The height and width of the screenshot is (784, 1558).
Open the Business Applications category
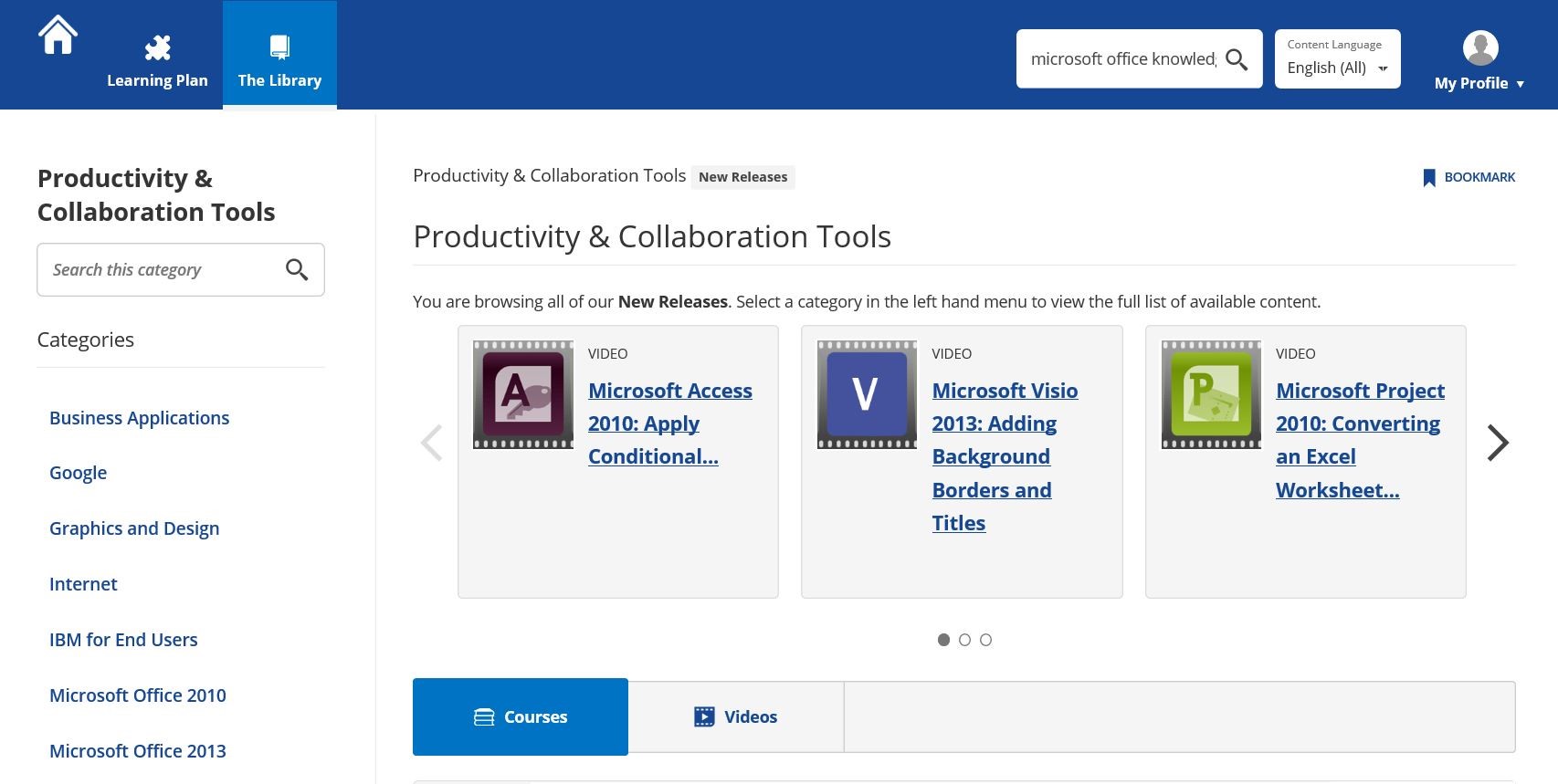click(139, 418)
